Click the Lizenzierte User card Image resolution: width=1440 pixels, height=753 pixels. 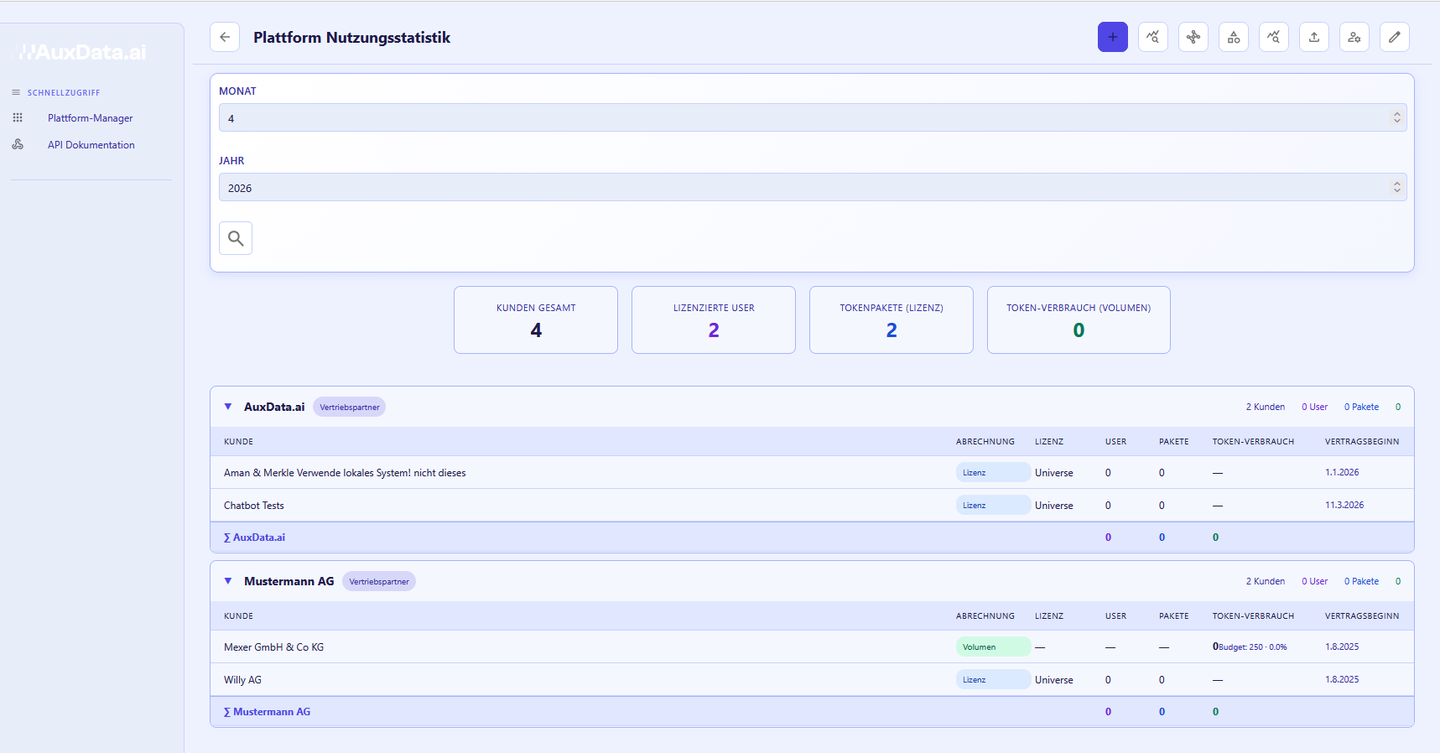click(714, 320)
